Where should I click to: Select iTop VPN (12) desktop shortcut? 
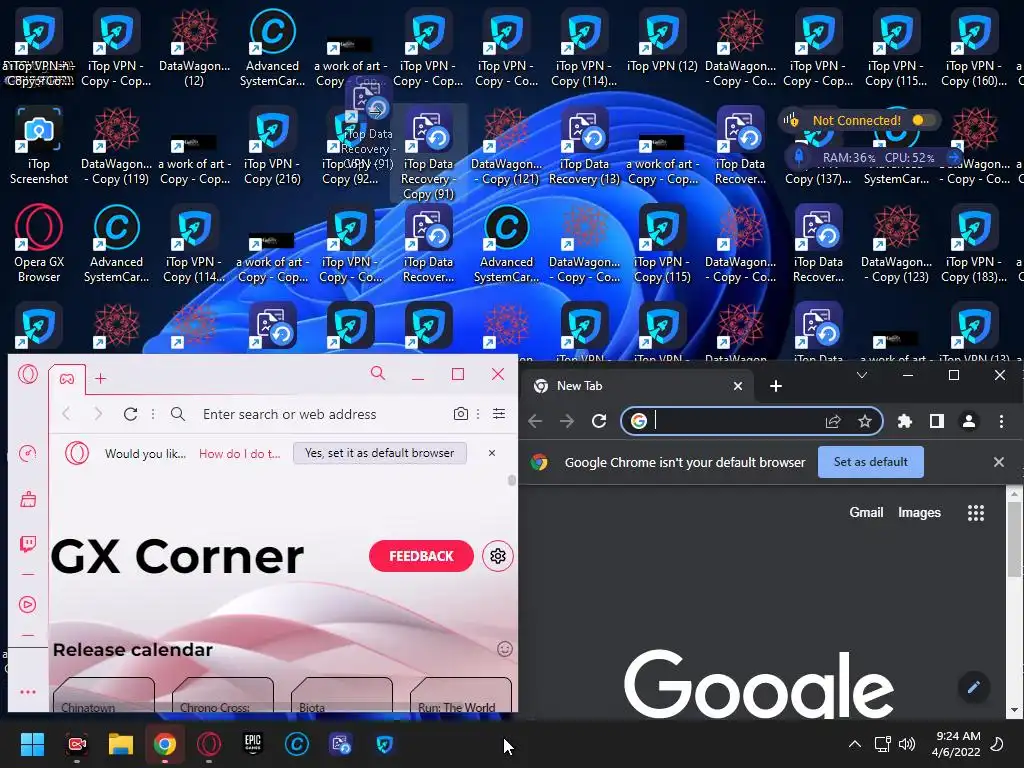pos(662,42)
